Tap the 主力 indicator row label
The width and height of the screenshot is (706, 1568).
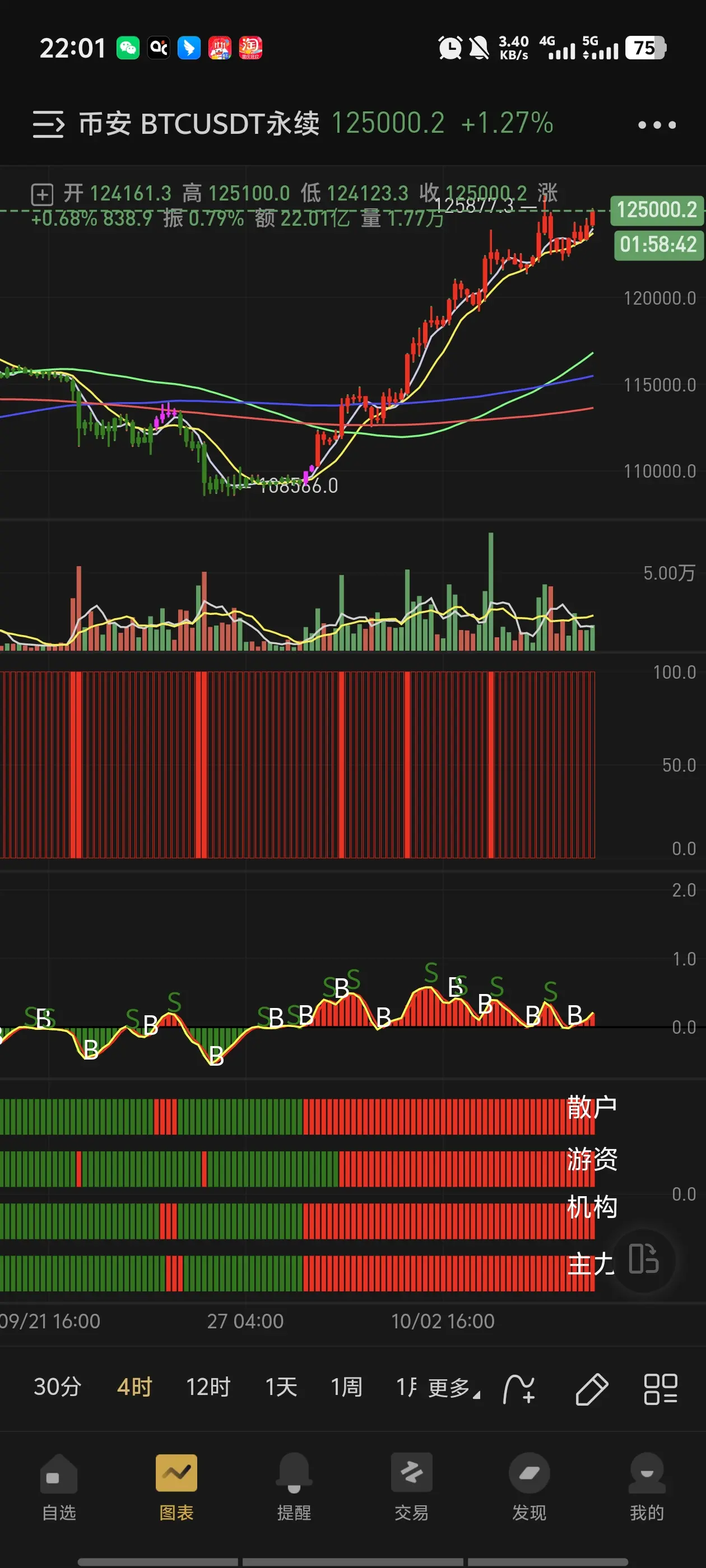[590, 1264]
